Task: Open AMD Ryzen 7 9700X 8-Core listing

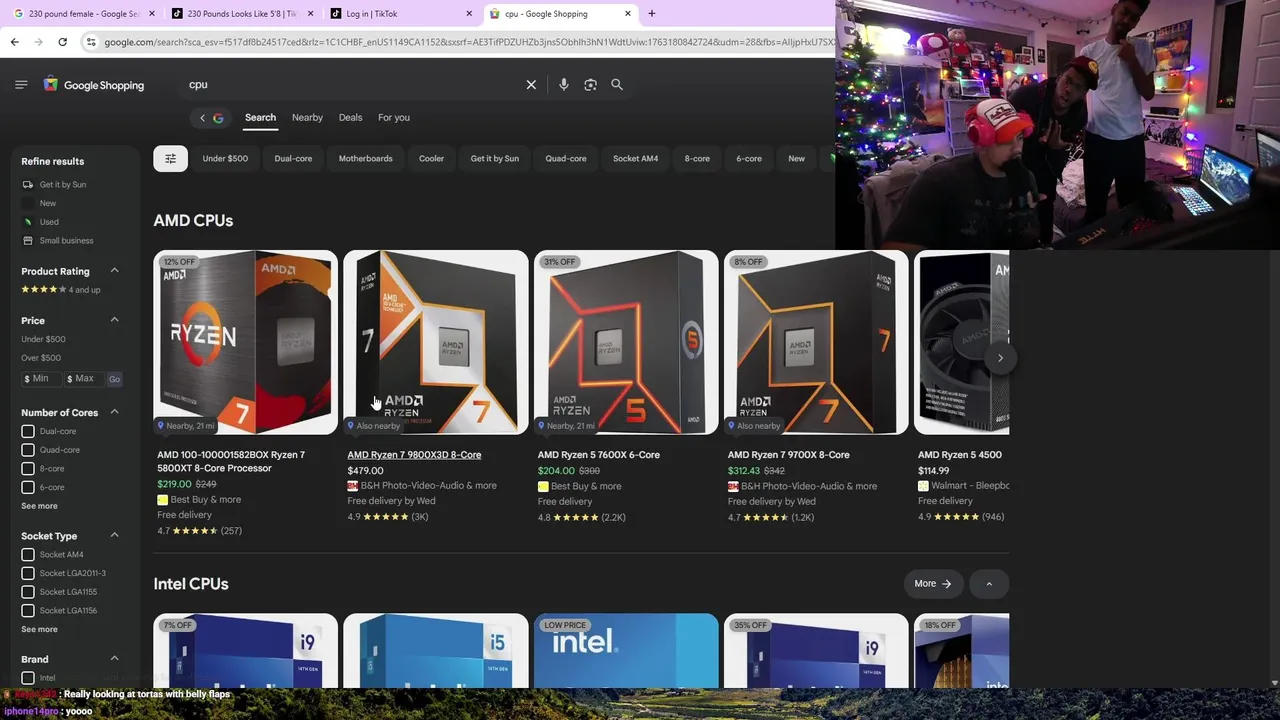Action: tap(788, 455)
